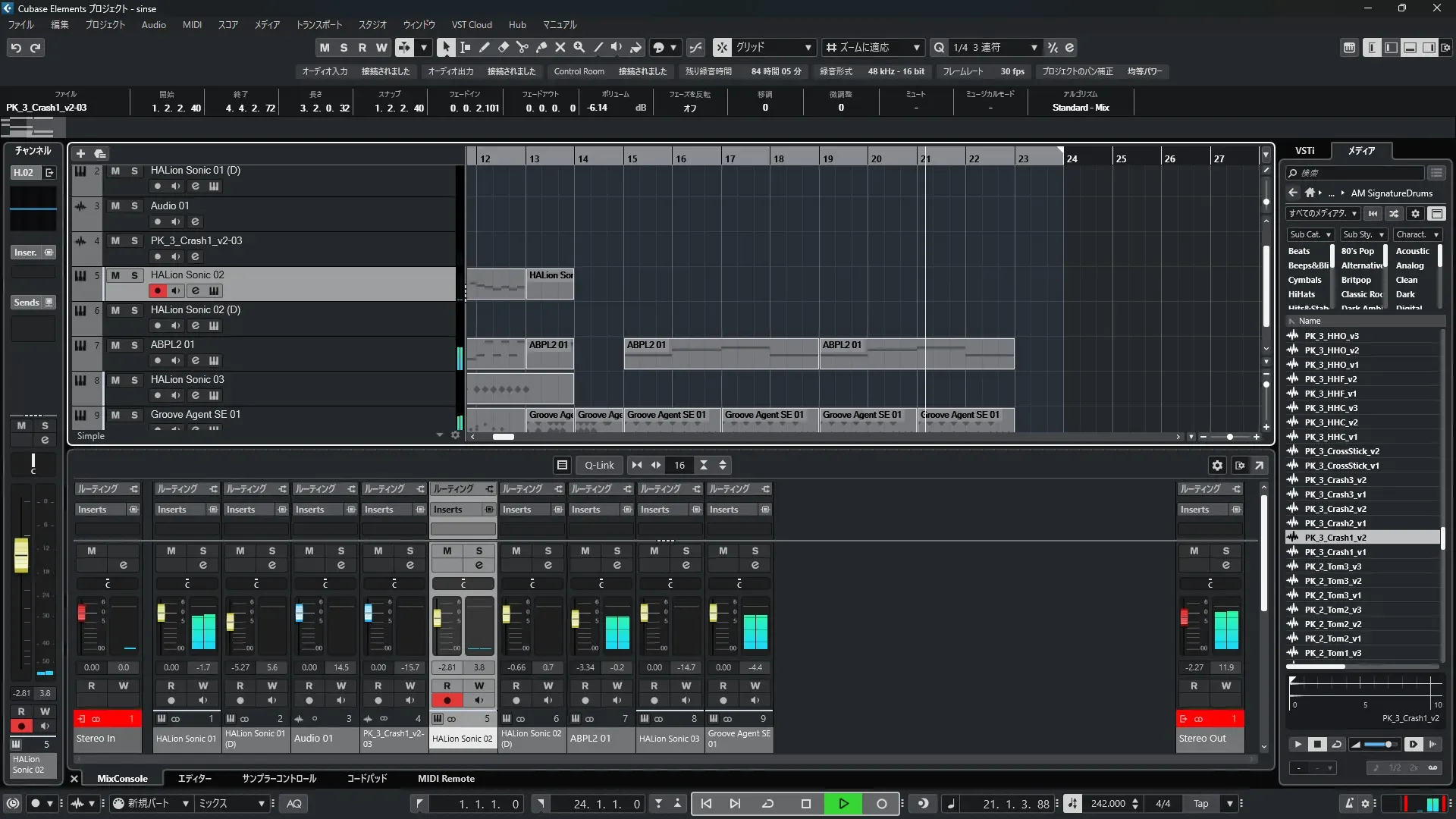
Task: Select the Draw pencil tool
Action: (x=485, y=47)
